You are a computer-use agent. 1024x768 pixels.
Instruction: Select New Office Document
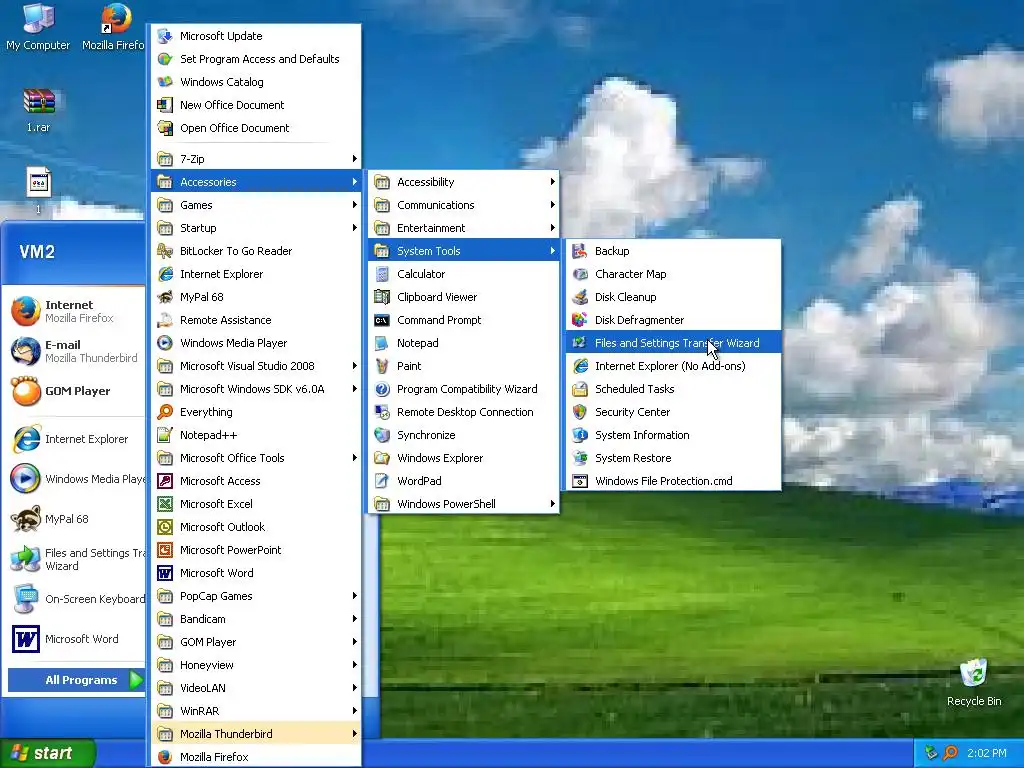(x=256, y=104)
